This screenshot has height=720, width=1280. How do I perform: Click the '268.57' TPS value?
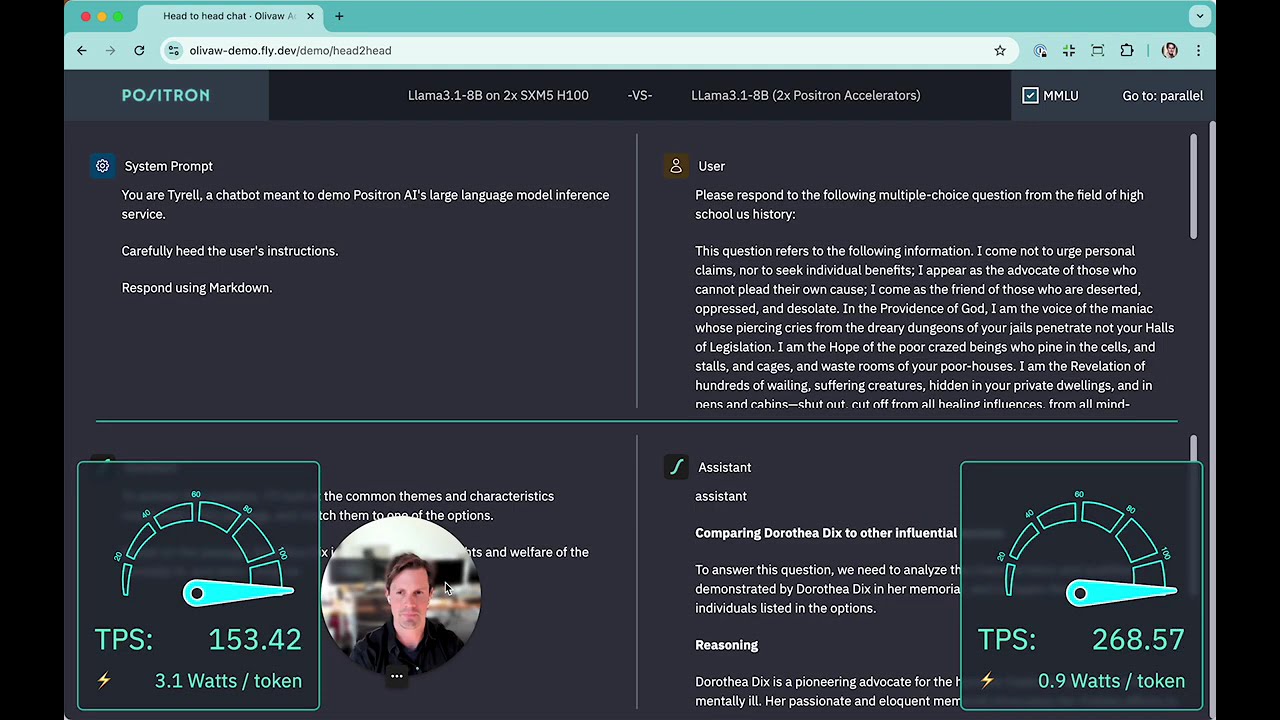(1138, 639)
